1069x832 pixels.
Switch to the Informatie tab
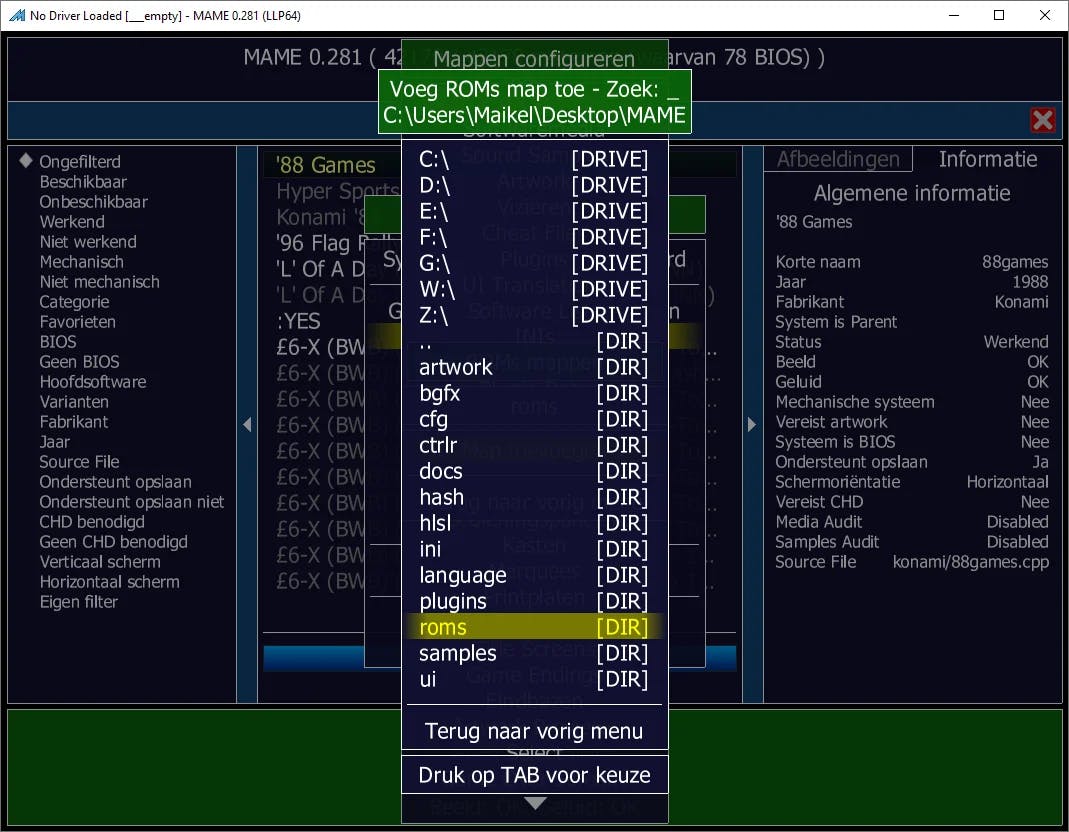988,159
